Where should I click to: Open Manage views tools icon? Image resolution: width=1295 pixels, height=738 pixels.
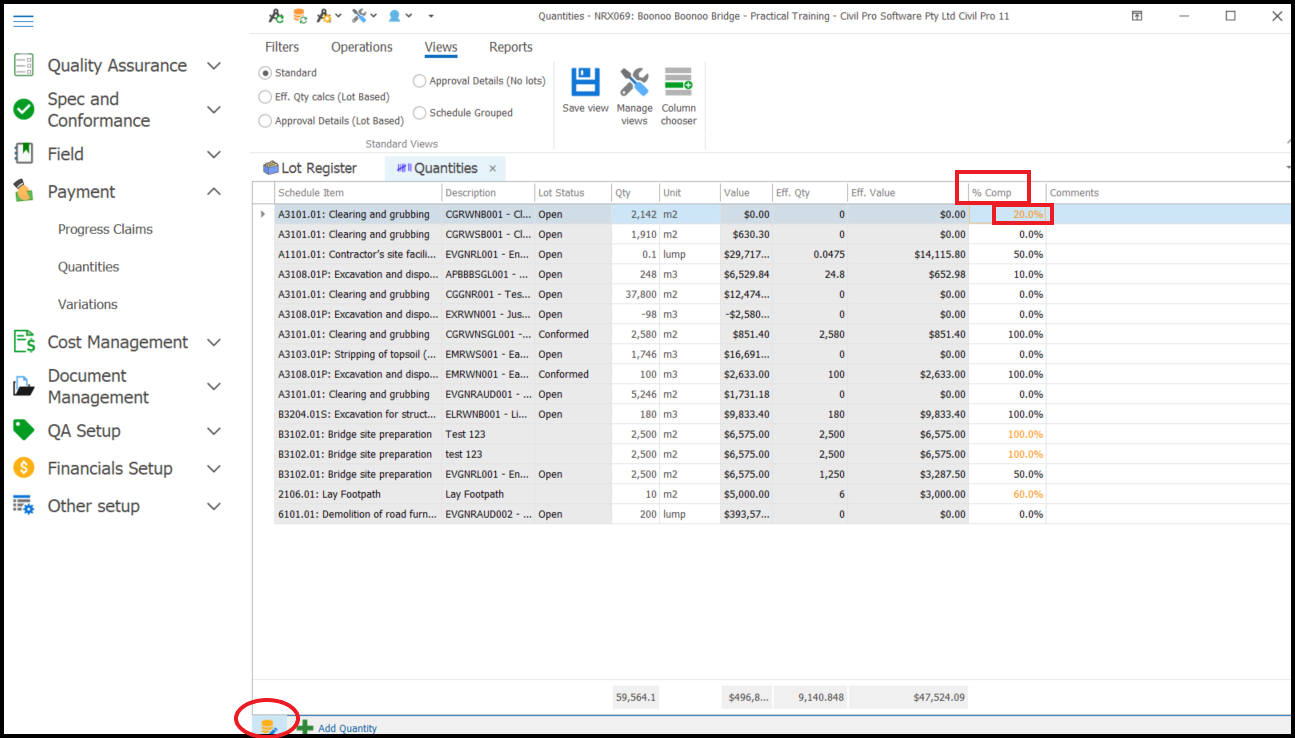[x=634, y=82]
